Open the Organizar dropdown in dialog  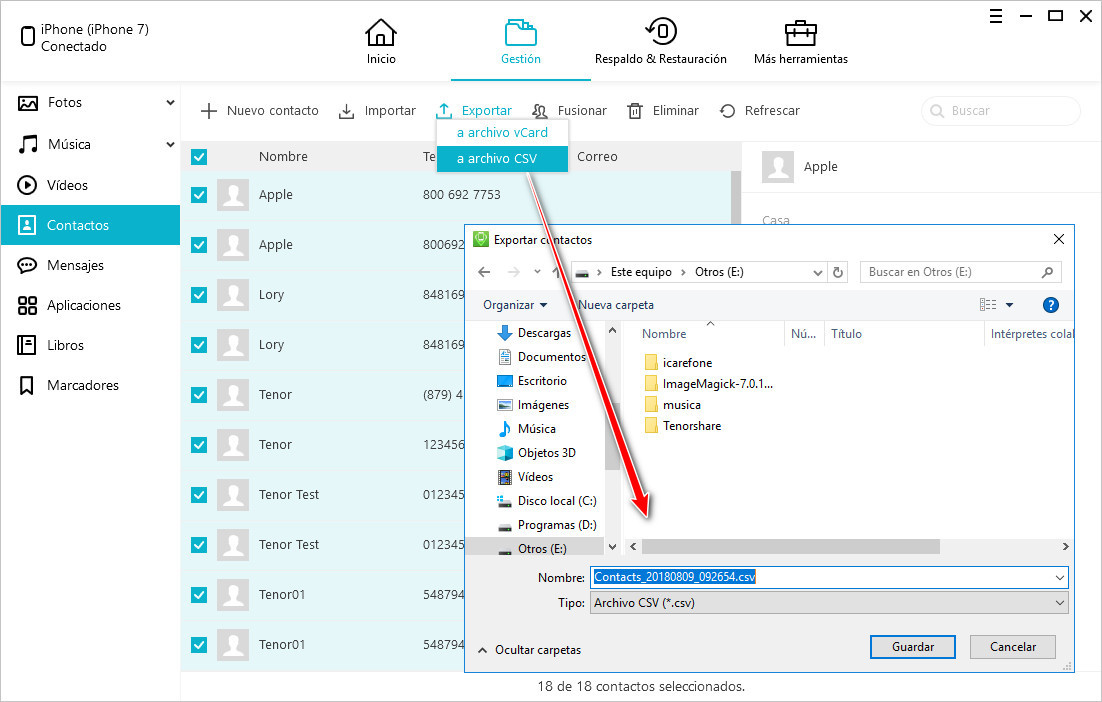(515, 305)
